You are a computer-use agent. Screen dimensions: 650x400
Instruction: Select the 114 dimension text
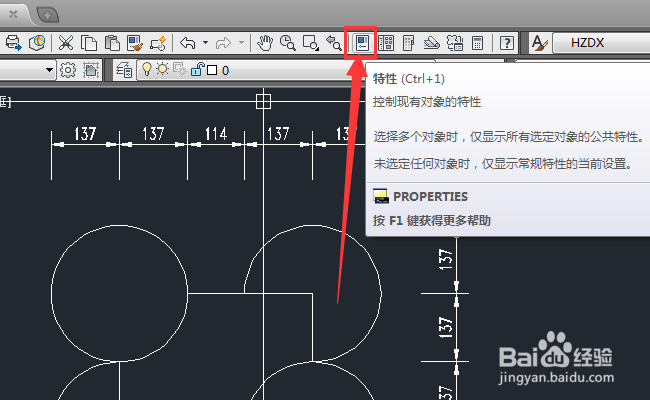tap(216, 134)
